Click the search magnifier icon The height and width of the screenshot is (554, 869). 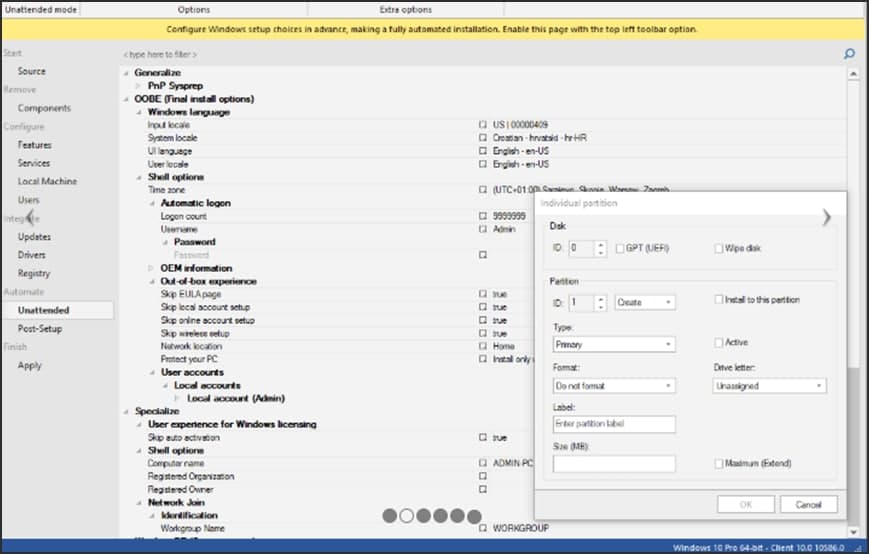[849, 54]
